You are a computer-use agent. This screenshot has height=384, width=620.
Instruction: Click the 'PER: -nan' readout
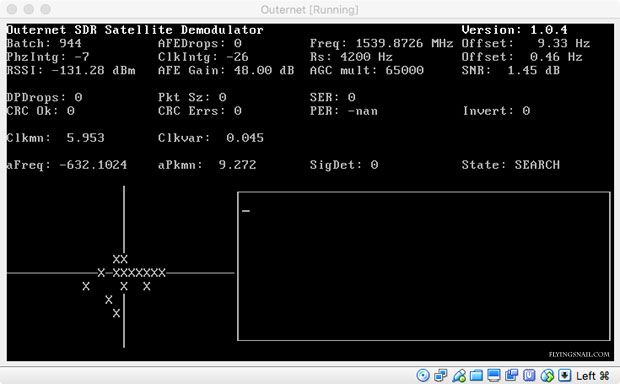click(344, 111)
